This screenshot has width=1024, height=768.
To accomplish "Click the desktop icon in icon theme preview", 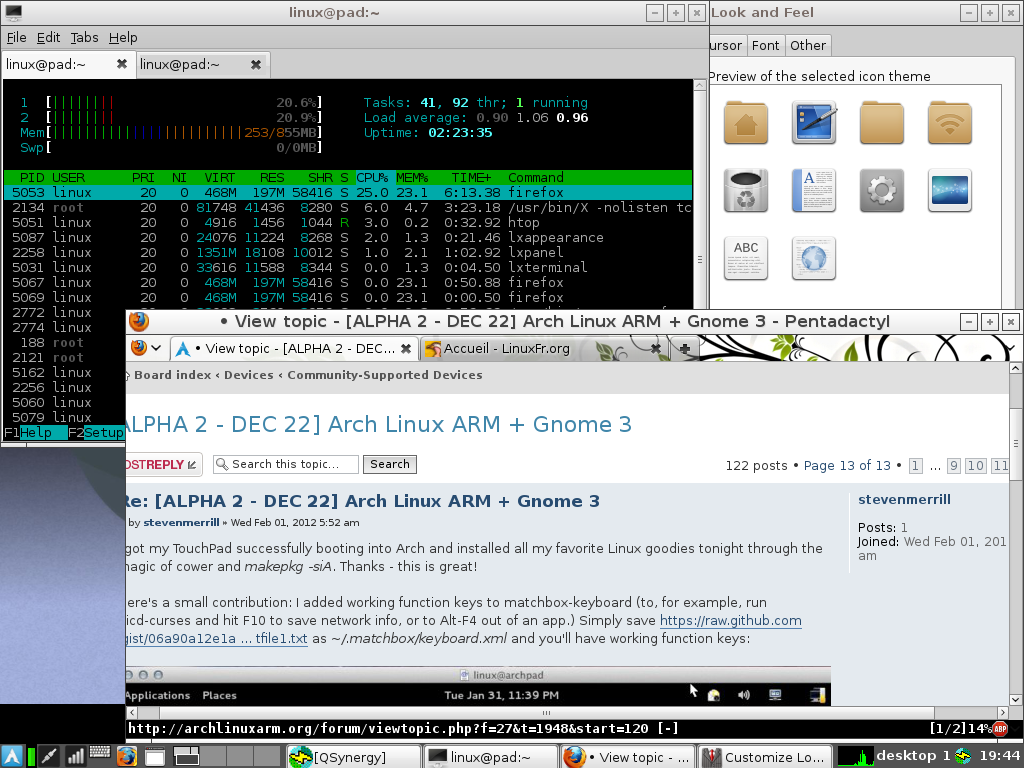I will click(814, 122).
